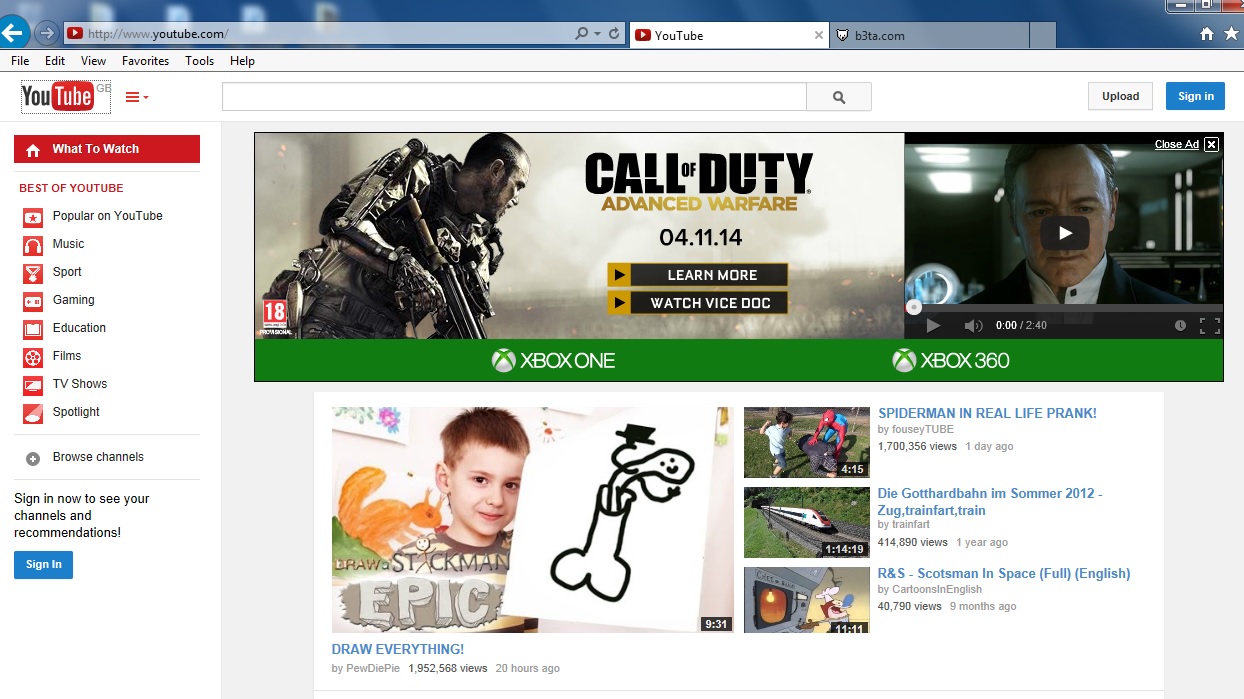The image size is (1244, 699).
Task: Click the TV Shows screen icon
Action: pyautogui.click(x=33, y=385)
